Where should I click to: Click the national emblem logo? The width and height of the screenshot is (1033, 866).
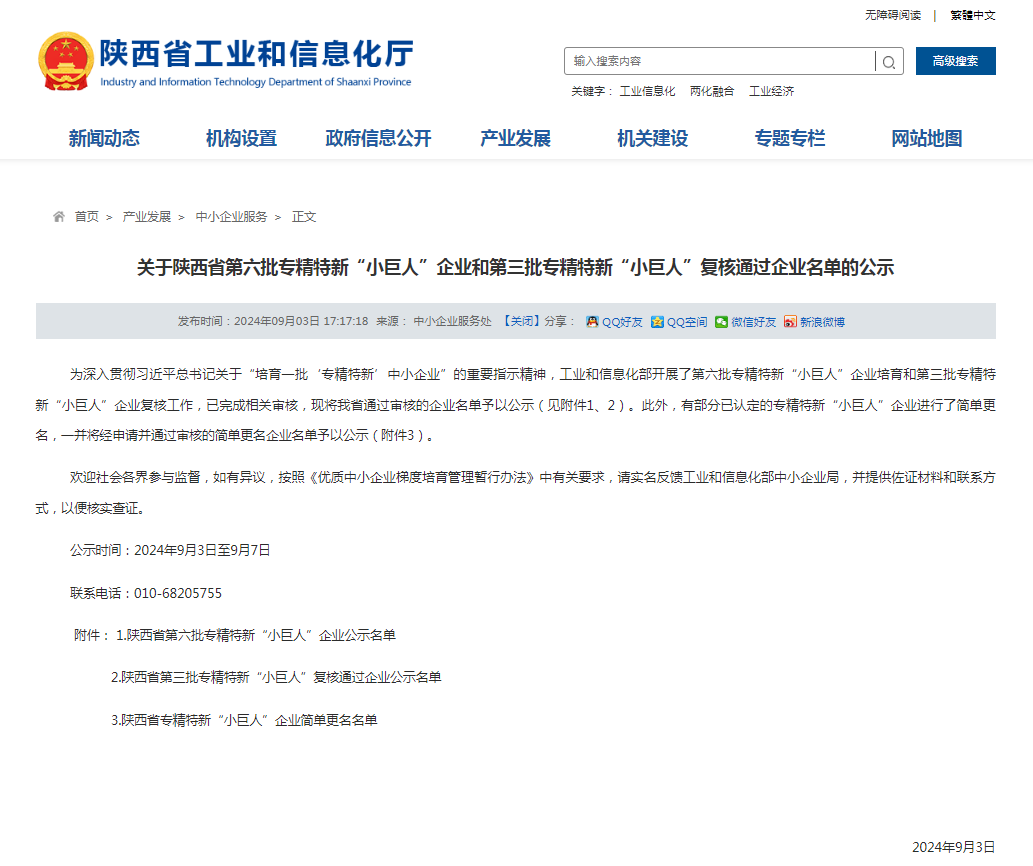[65, 61]
